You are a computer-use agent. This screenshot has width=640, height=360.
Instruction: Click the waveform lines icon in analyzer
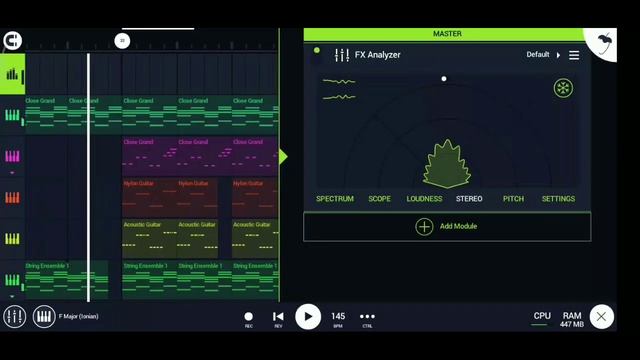(339, 89)
